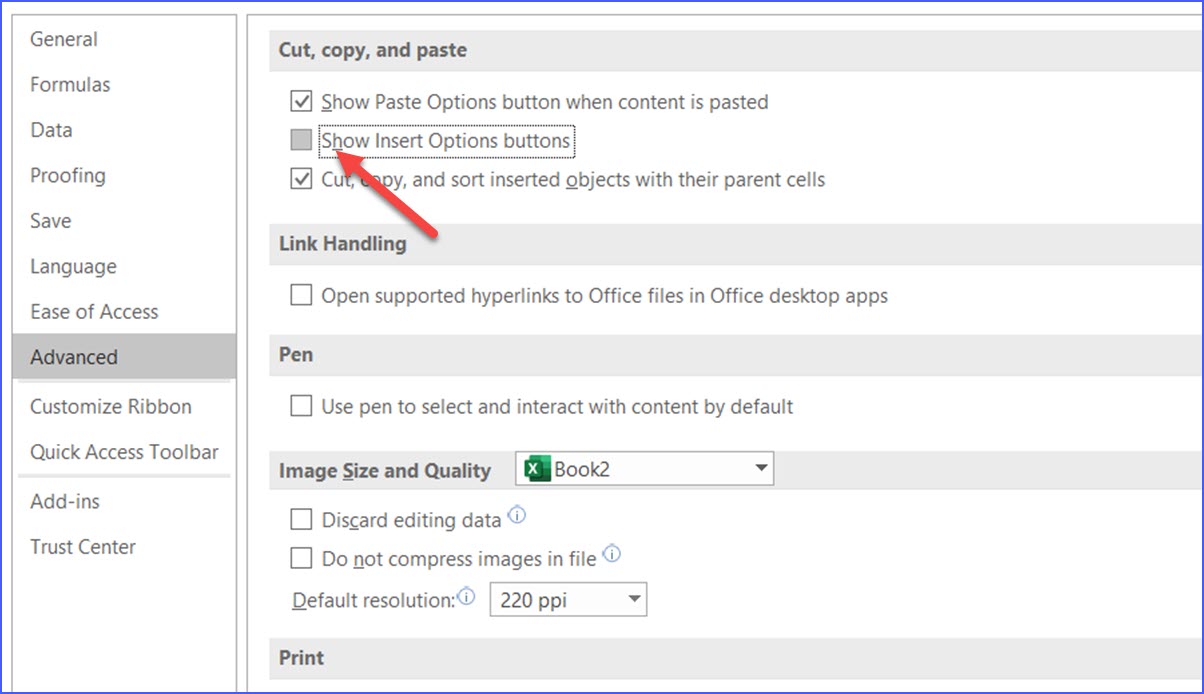Switch to the General settings category
This screenshot has width=1204, height=694.
point(64,39)
